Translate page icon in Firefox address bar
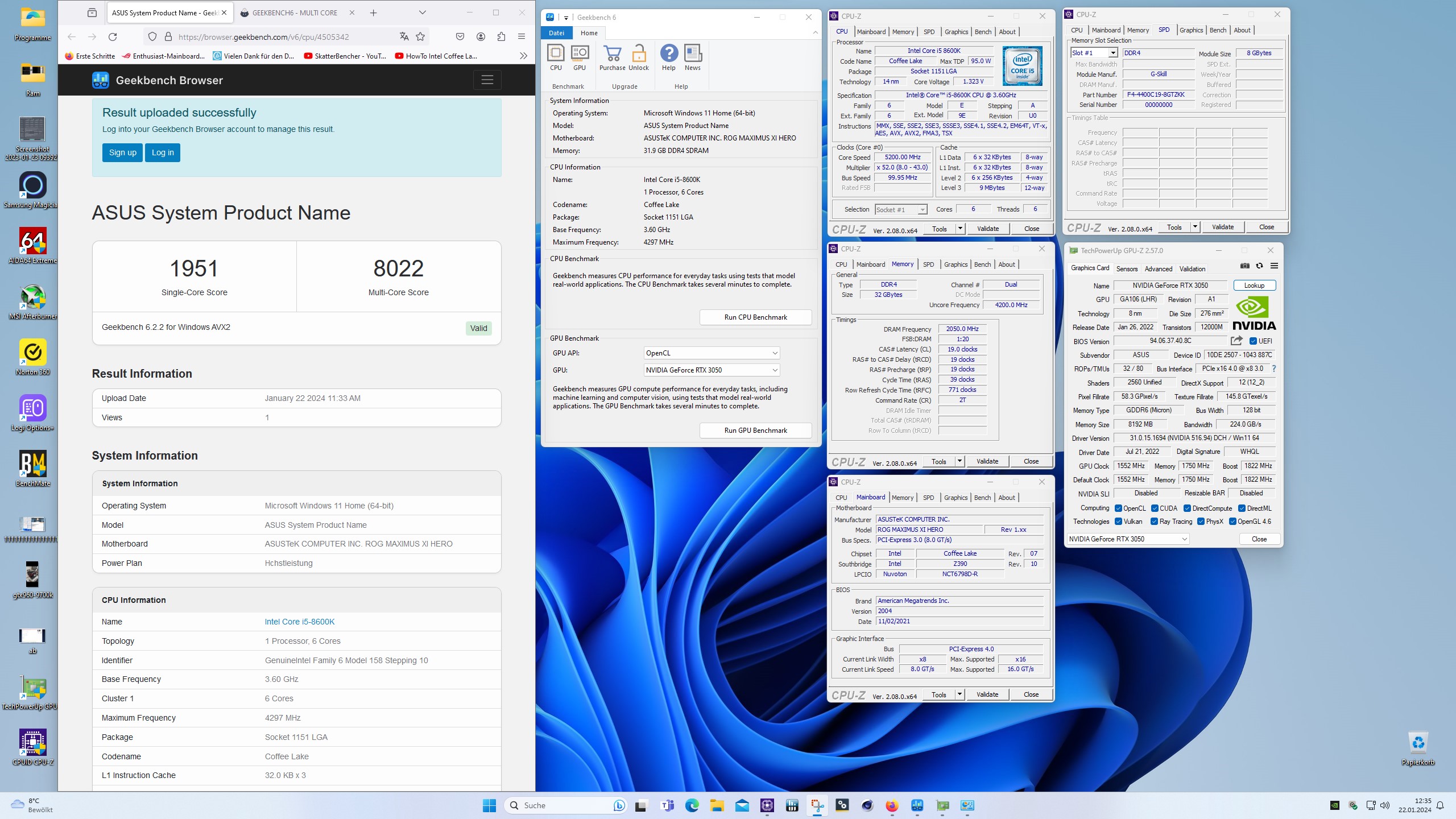This screenshot has width=1456, height=819. click(x=404, y=37)
